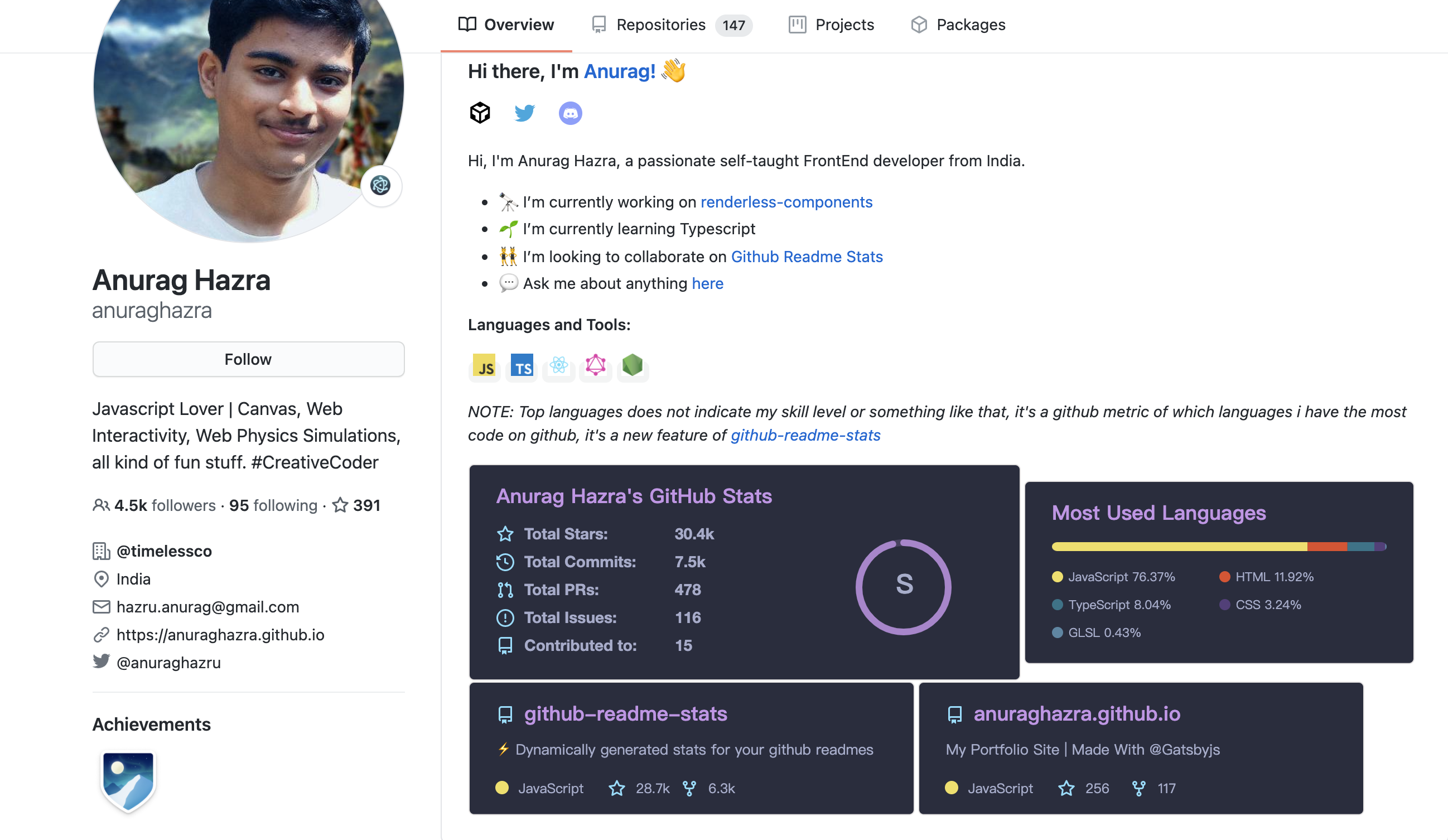
Task: Click the Anurag! name link in greeting
Action: [x=620, y=71]
